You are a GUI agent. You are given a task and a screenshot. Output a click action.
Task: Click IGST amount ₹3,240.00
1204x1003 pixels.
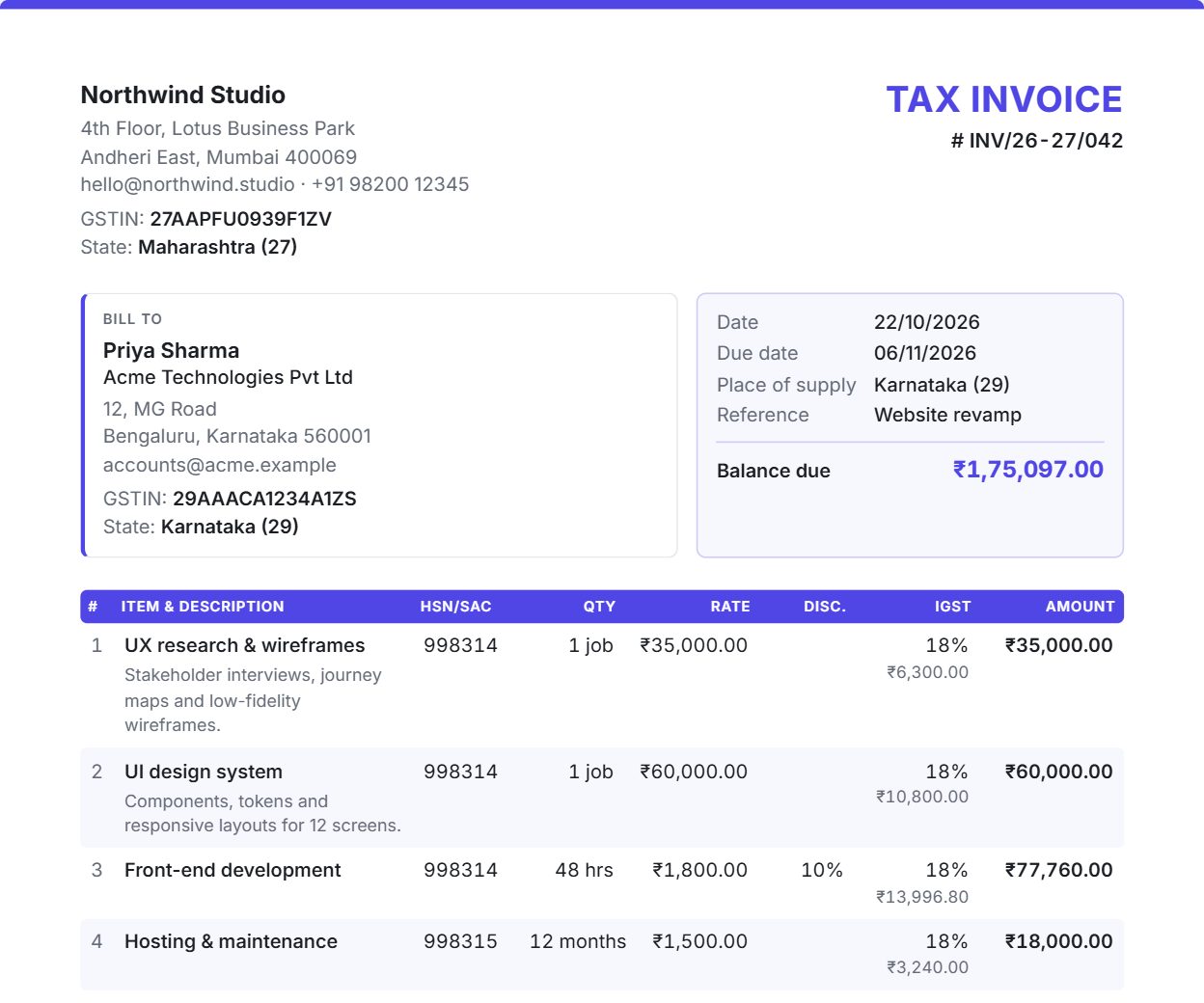(x=928, y=967)
